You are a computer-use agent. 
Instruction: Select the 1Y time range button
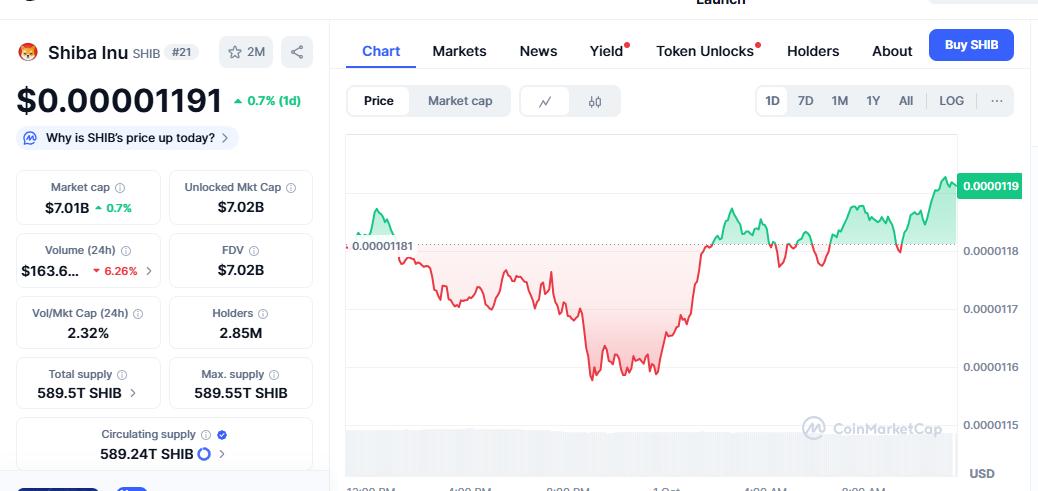tap(873, 101)
